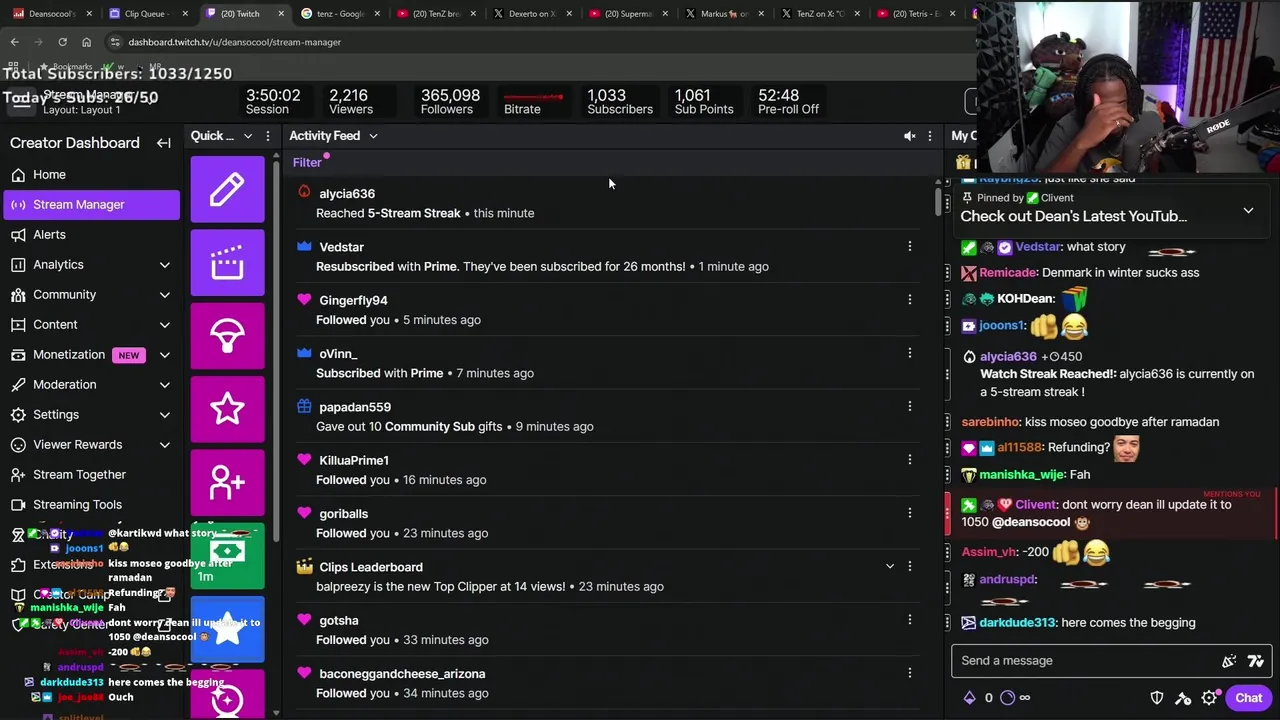Open more options for papadan559 gift row

click(909, 406)
